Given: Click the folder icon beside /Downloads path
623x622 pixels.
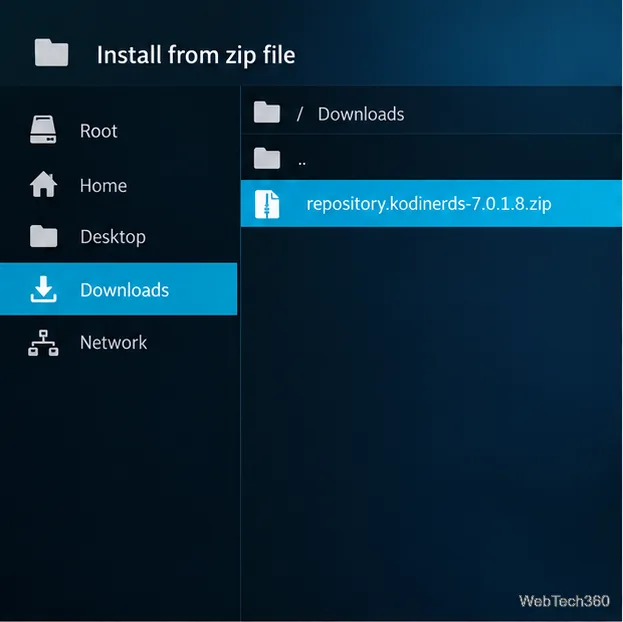Looking at the screenshot, I should pyautogui.click(x=267, y=112).
